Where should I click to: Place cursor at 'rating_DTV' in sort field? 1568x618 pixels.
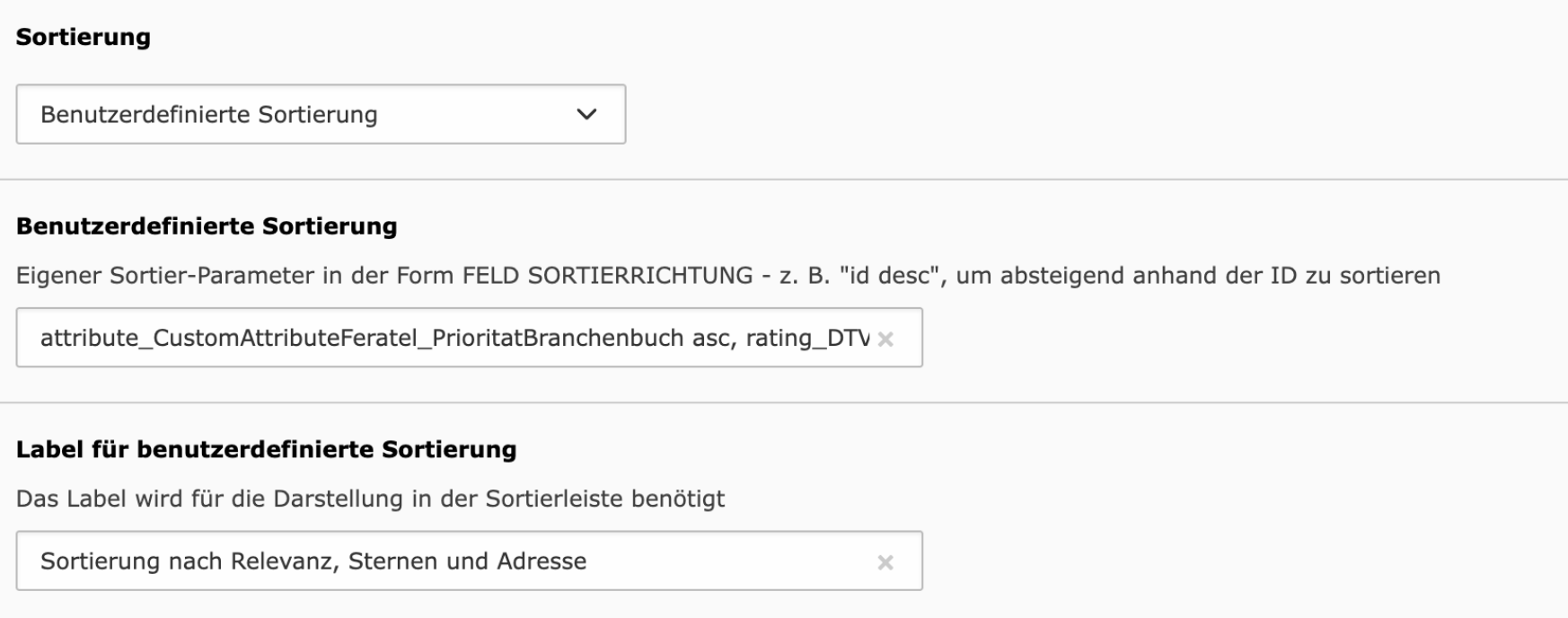point(808,339)
